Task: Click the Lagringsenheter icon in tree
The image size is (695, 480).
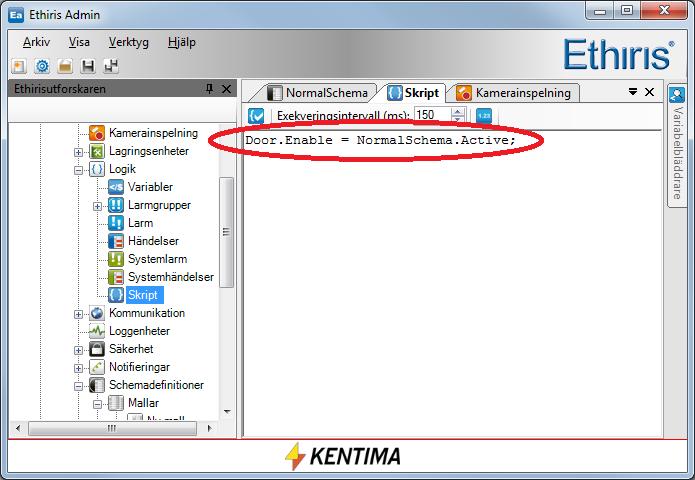Action: pos(97,151)
